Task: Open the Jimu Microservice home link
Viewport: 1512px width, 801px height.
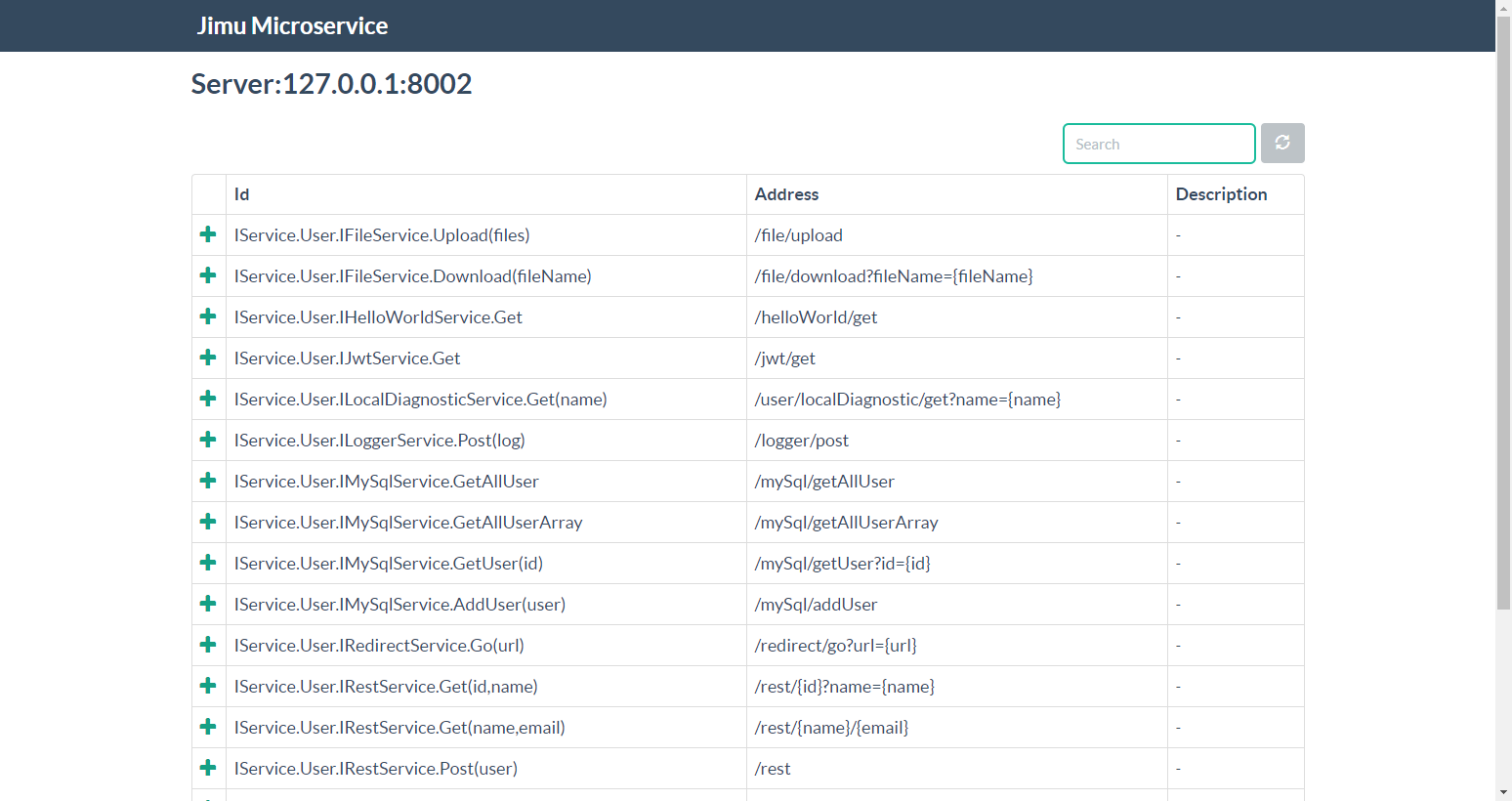Action: tap(292, 26)
